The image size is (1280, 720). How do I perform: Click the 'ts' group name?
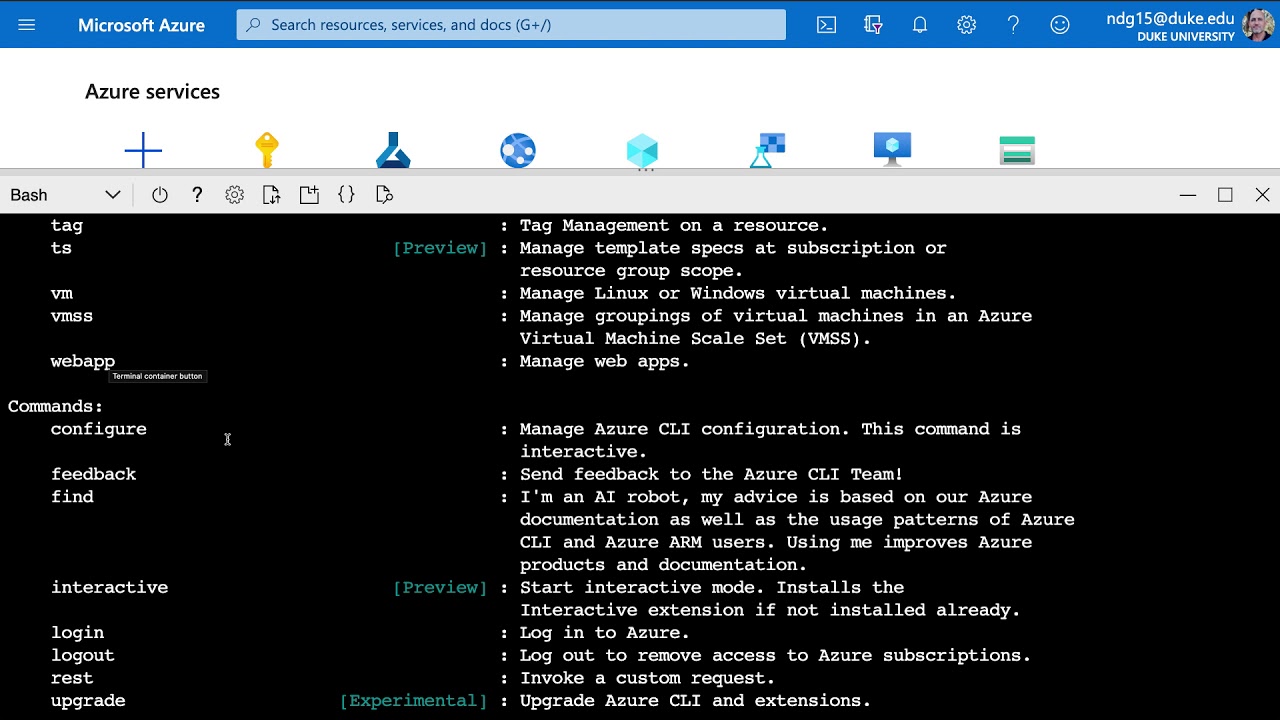click(61, 248)
